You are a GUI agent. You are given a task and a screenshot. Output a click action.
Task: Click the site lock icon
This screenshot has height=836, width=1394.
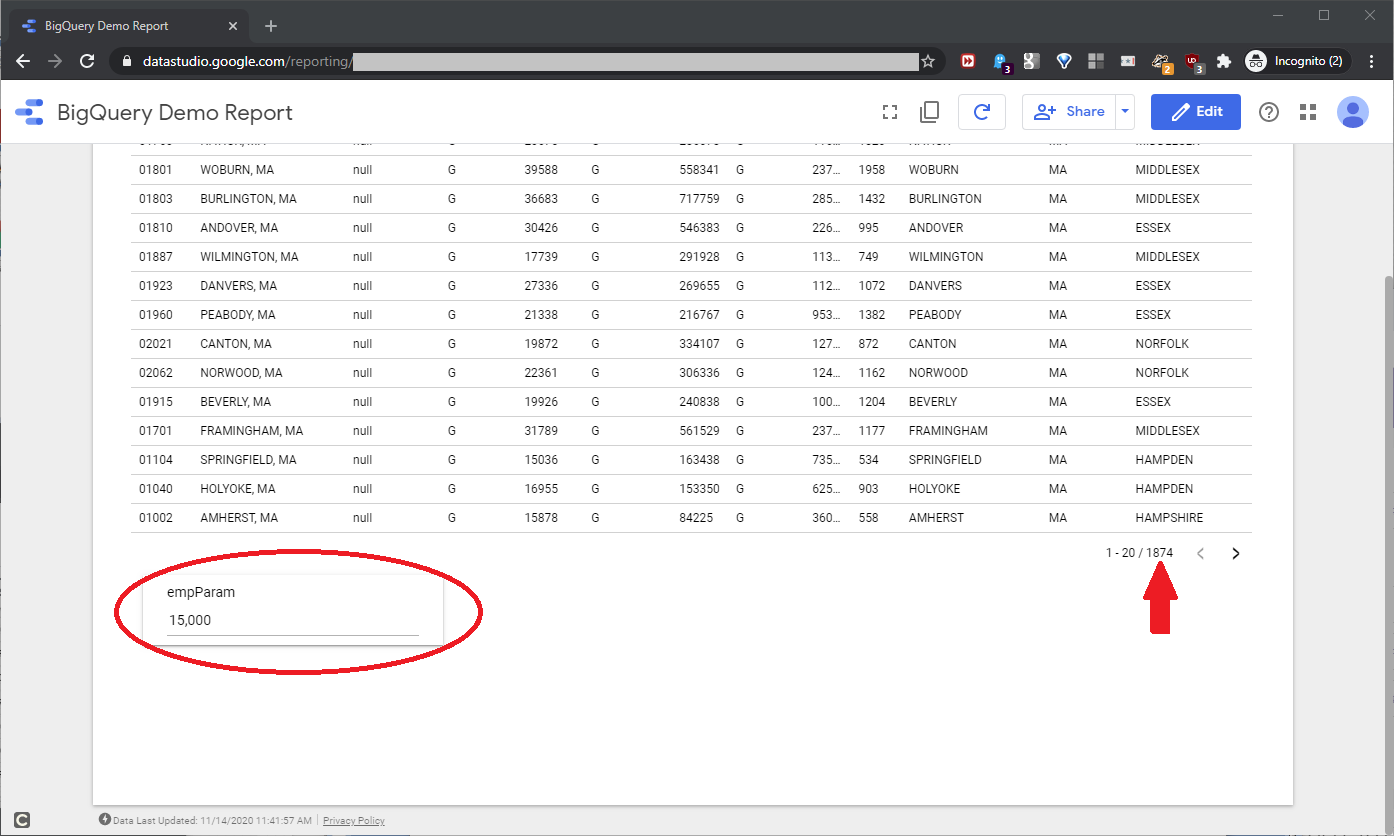[126, 61]
